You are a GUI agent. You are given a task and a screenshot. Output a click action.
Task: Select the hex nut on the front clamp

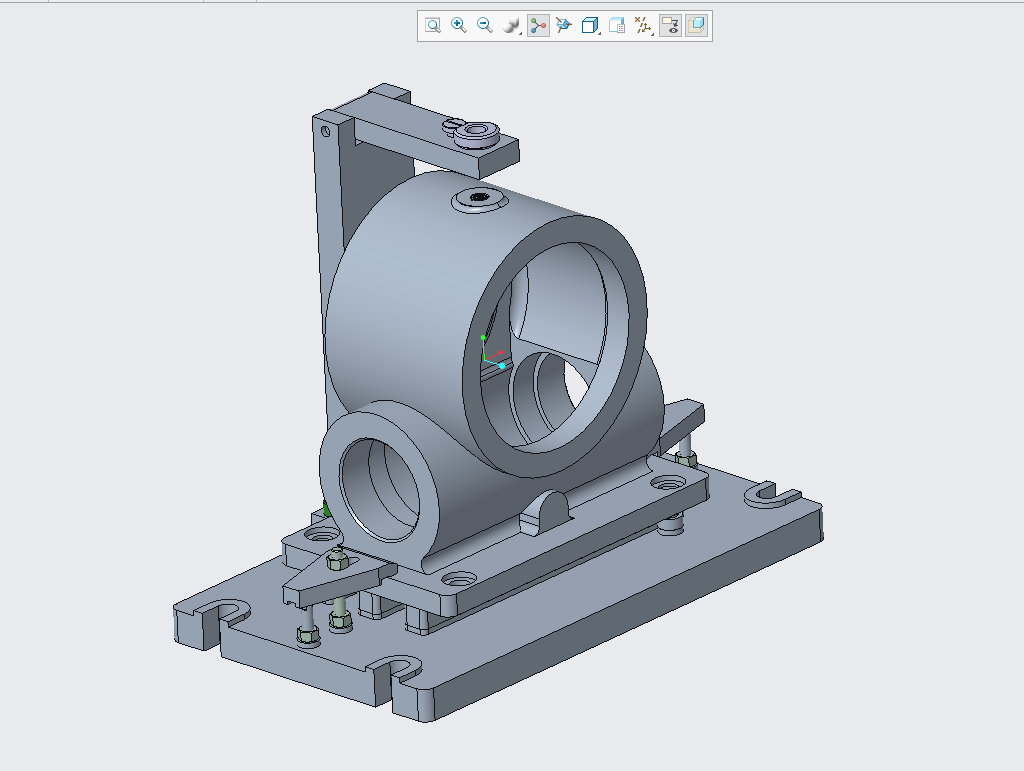(337, 559)
